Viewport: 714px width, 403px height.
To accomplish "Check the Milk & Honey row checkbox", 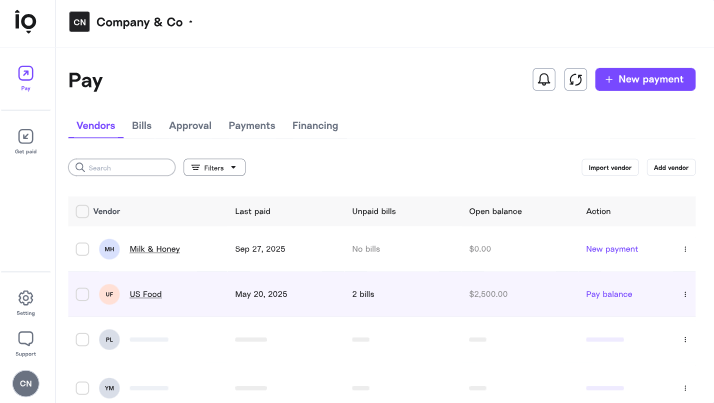I will 82,249.
